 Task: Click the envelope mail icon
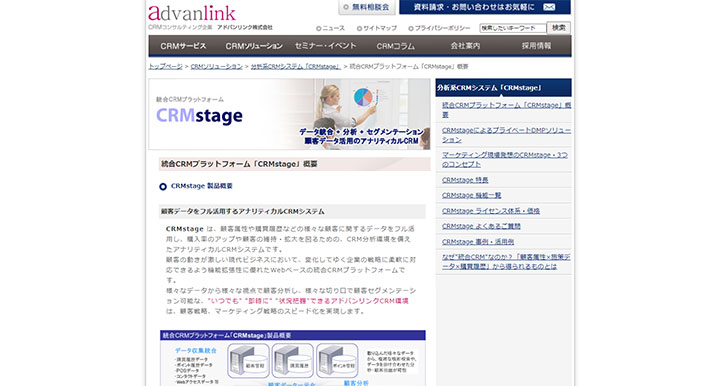[549, 7]
